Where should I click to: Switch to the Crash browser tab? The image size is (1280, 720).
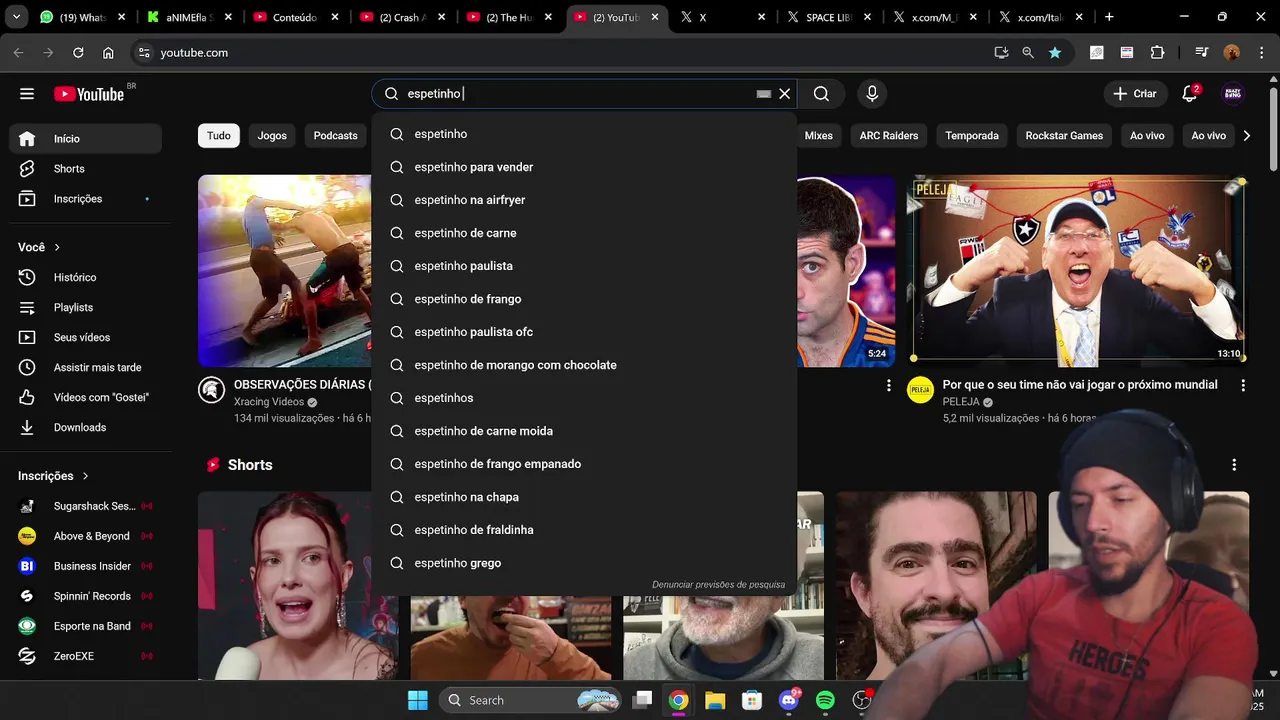click(x=405, y=17)
